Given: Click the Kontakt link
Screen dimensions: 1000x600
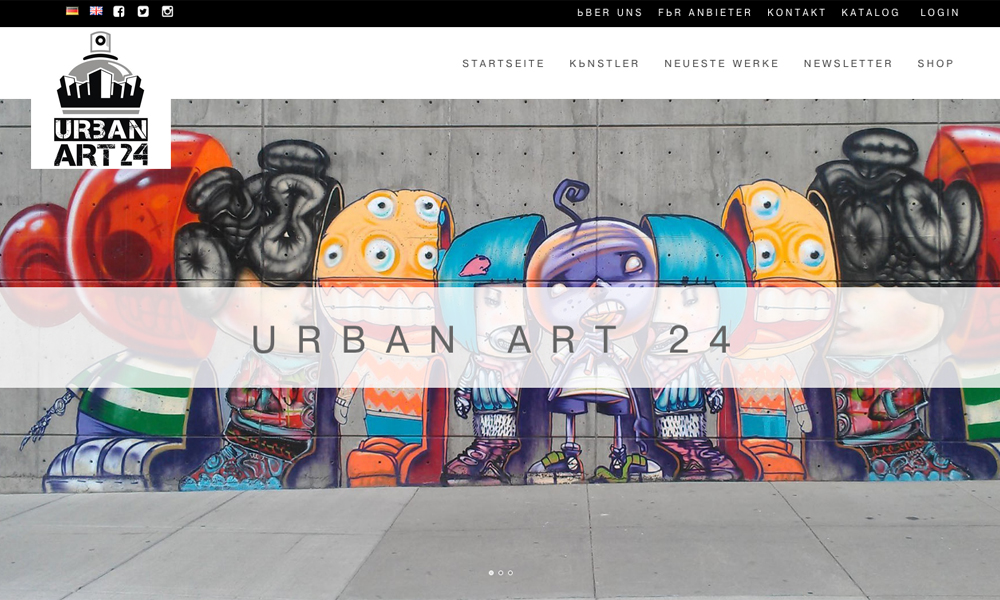Looking at the screenshot, I should [x=797, y=12].
